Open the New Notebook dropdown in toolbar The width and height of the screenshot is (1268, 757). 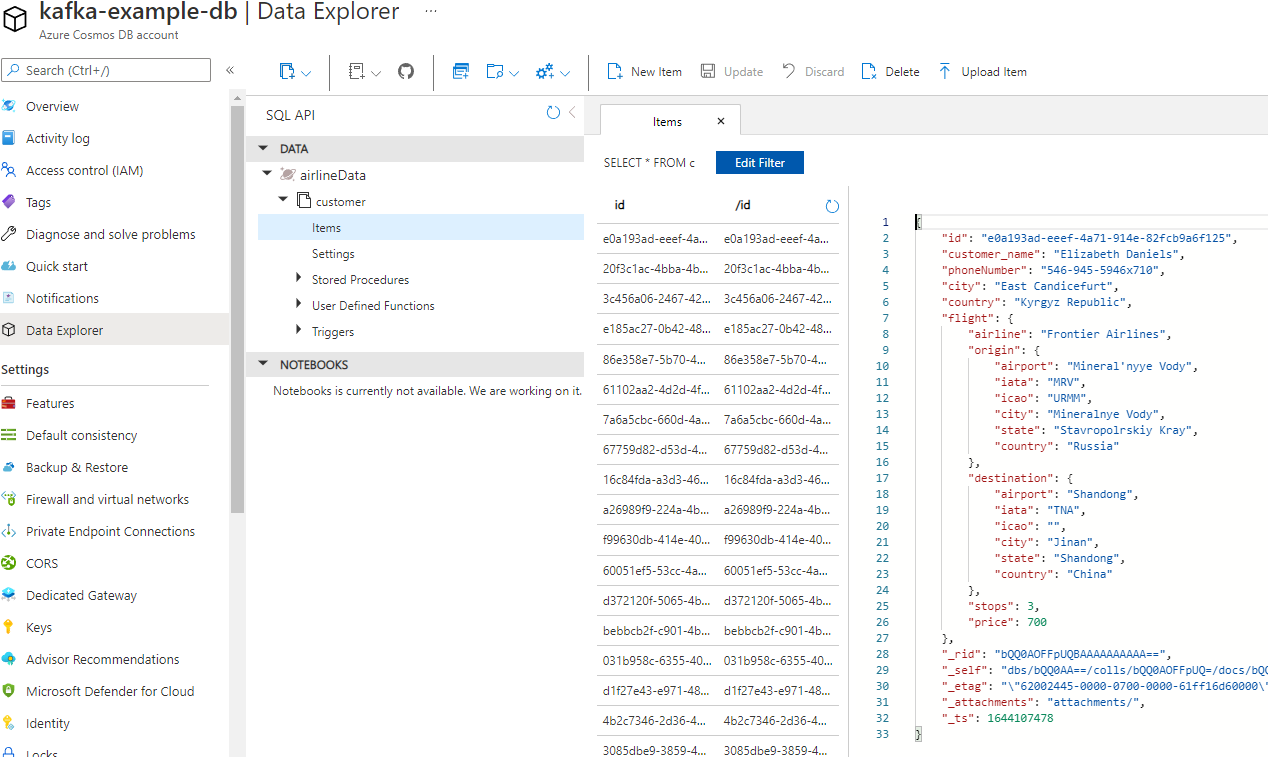click(365, 72)
